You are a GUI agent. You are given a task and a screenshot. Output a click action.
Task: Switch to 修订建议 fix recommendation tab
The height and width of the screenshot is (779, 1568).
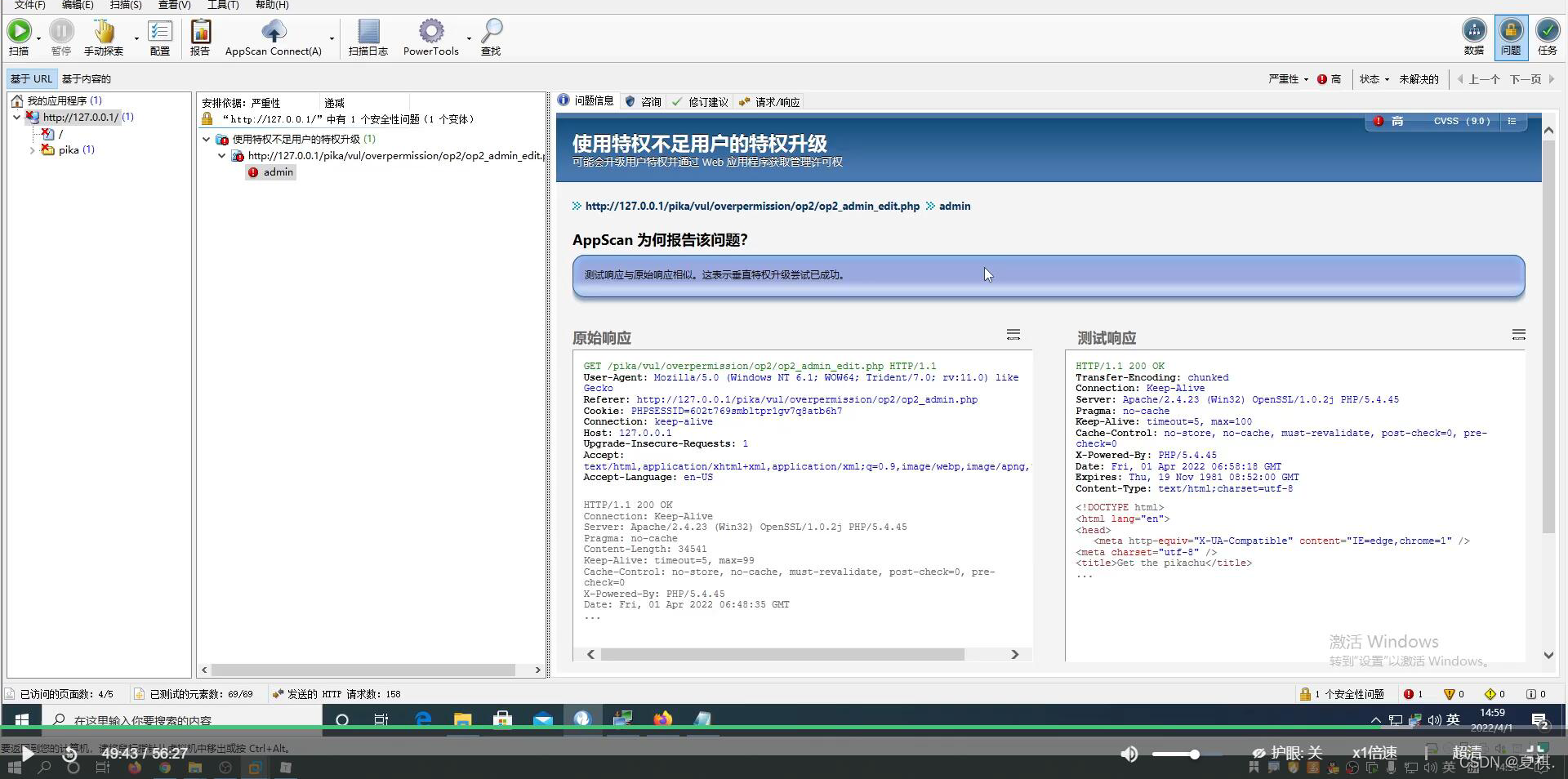coord(700,101)
